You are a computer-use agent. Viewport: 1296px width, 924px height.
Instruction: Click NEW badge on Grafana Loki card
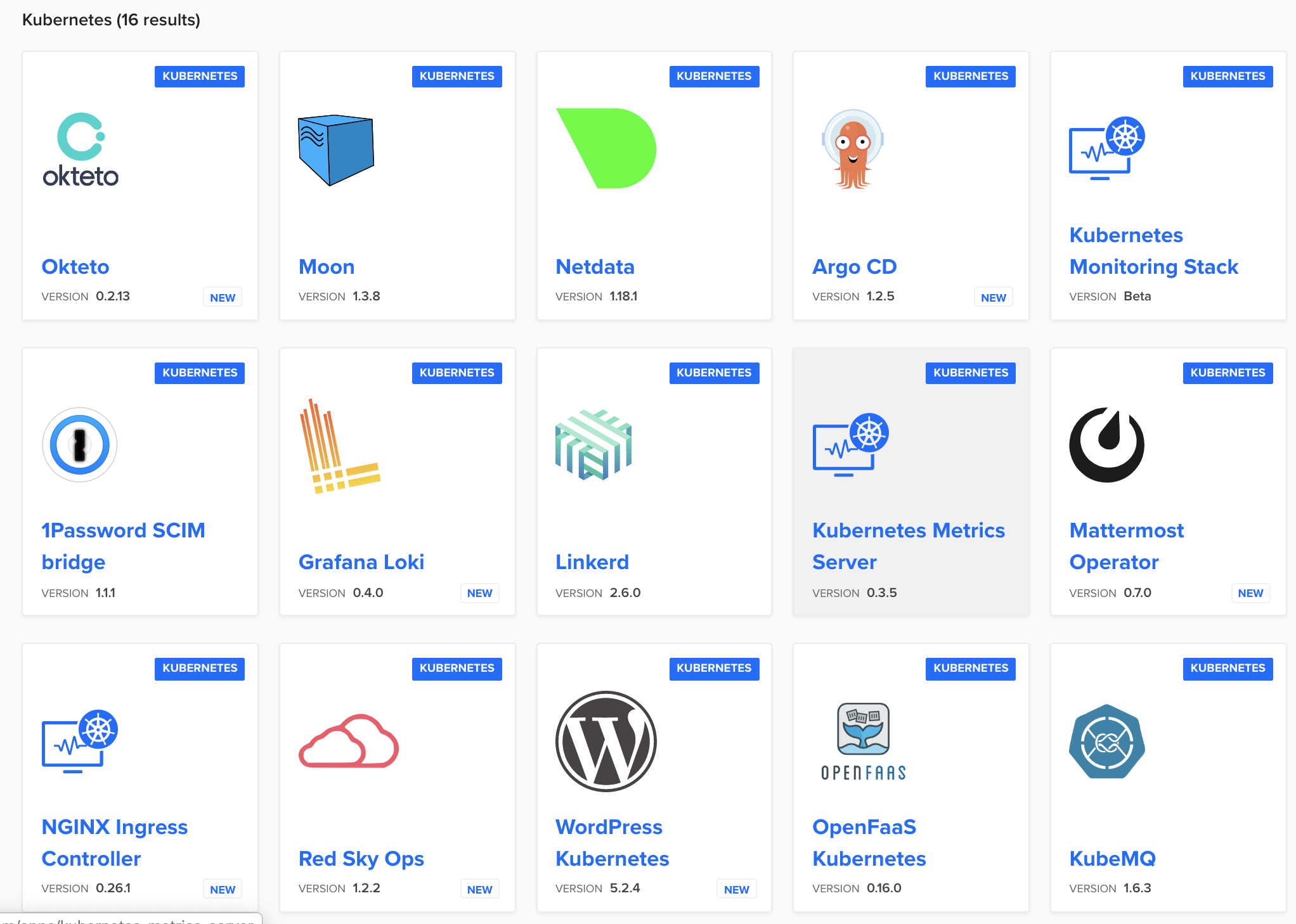point(479,593)
